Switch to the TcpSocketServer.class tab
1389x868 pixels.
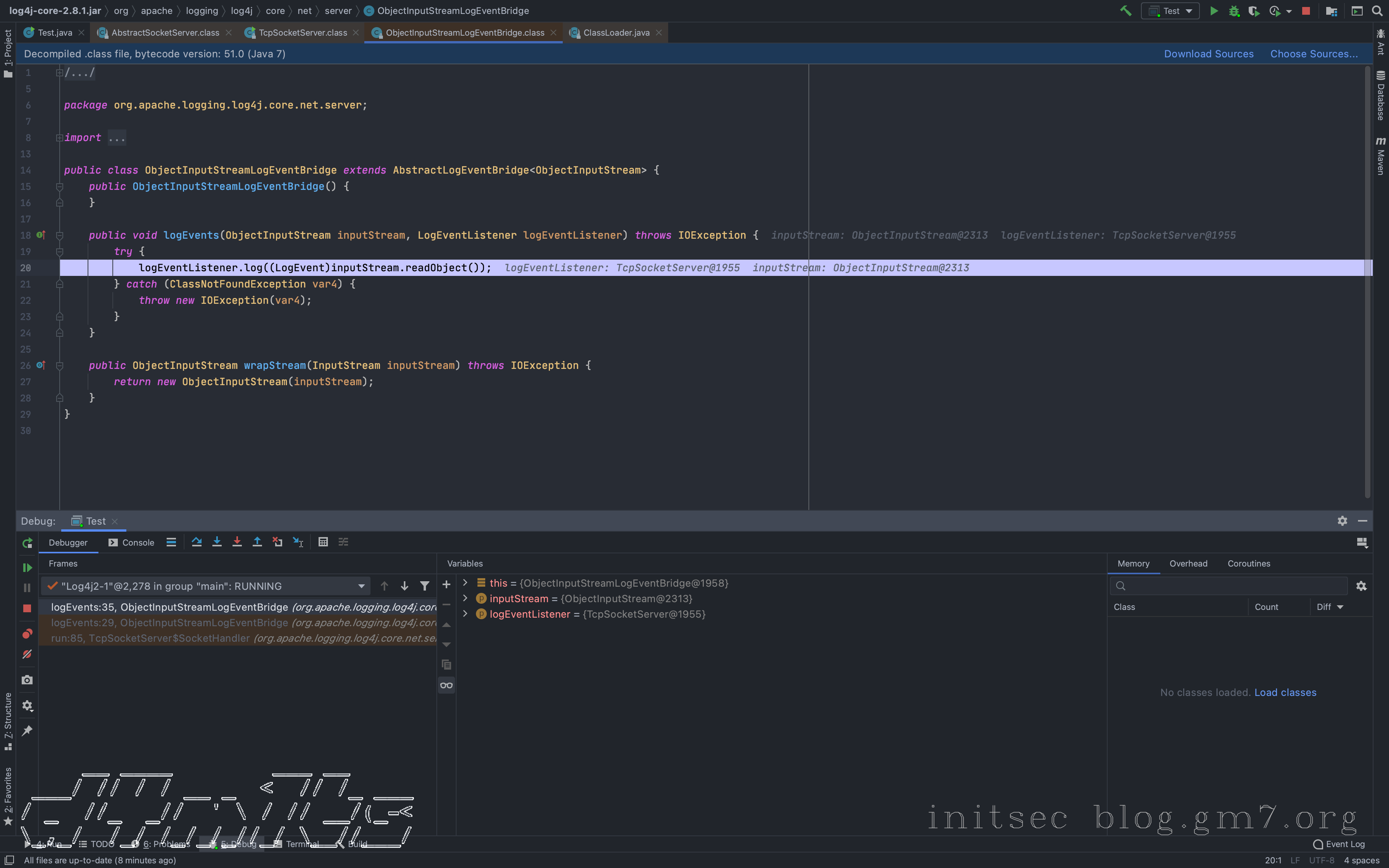(302, 33)
